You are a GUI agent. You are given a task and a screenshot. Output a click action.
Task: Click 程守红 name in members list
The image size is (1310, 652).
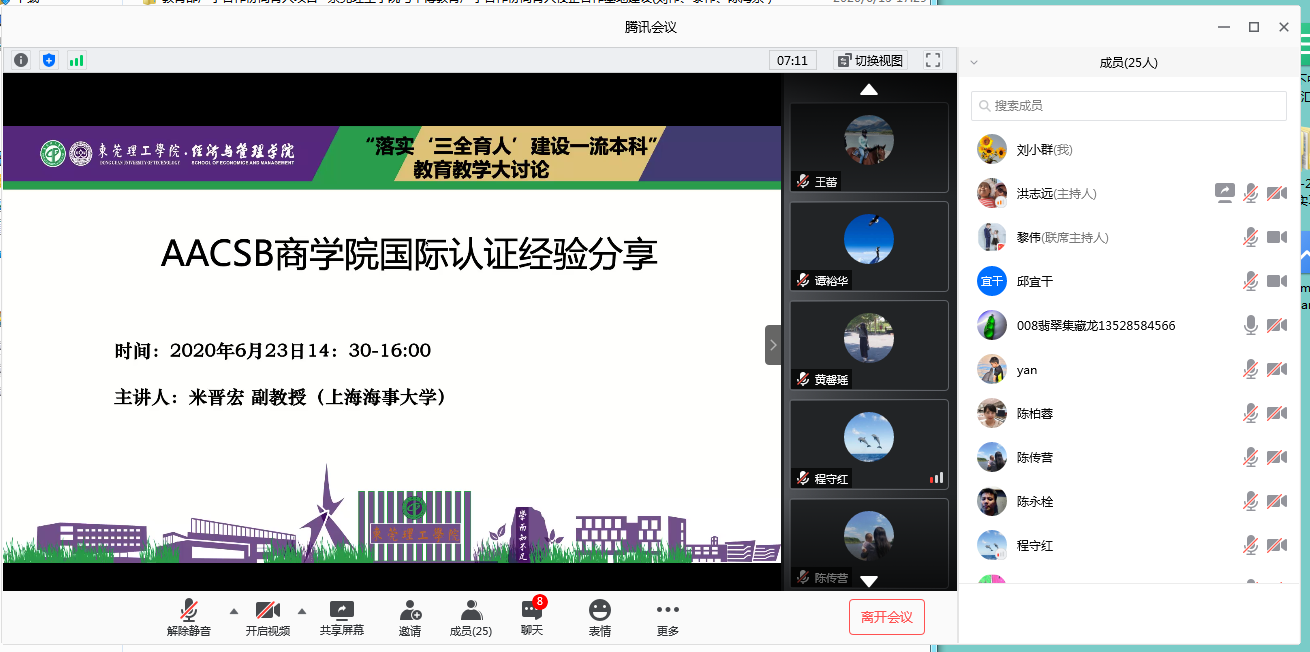pos(1035,546)
